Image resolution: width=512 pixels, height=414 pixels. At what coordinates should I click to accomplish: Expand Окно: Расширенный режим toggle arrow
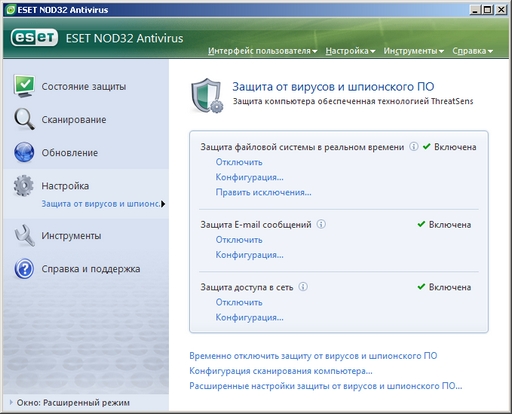11,402
